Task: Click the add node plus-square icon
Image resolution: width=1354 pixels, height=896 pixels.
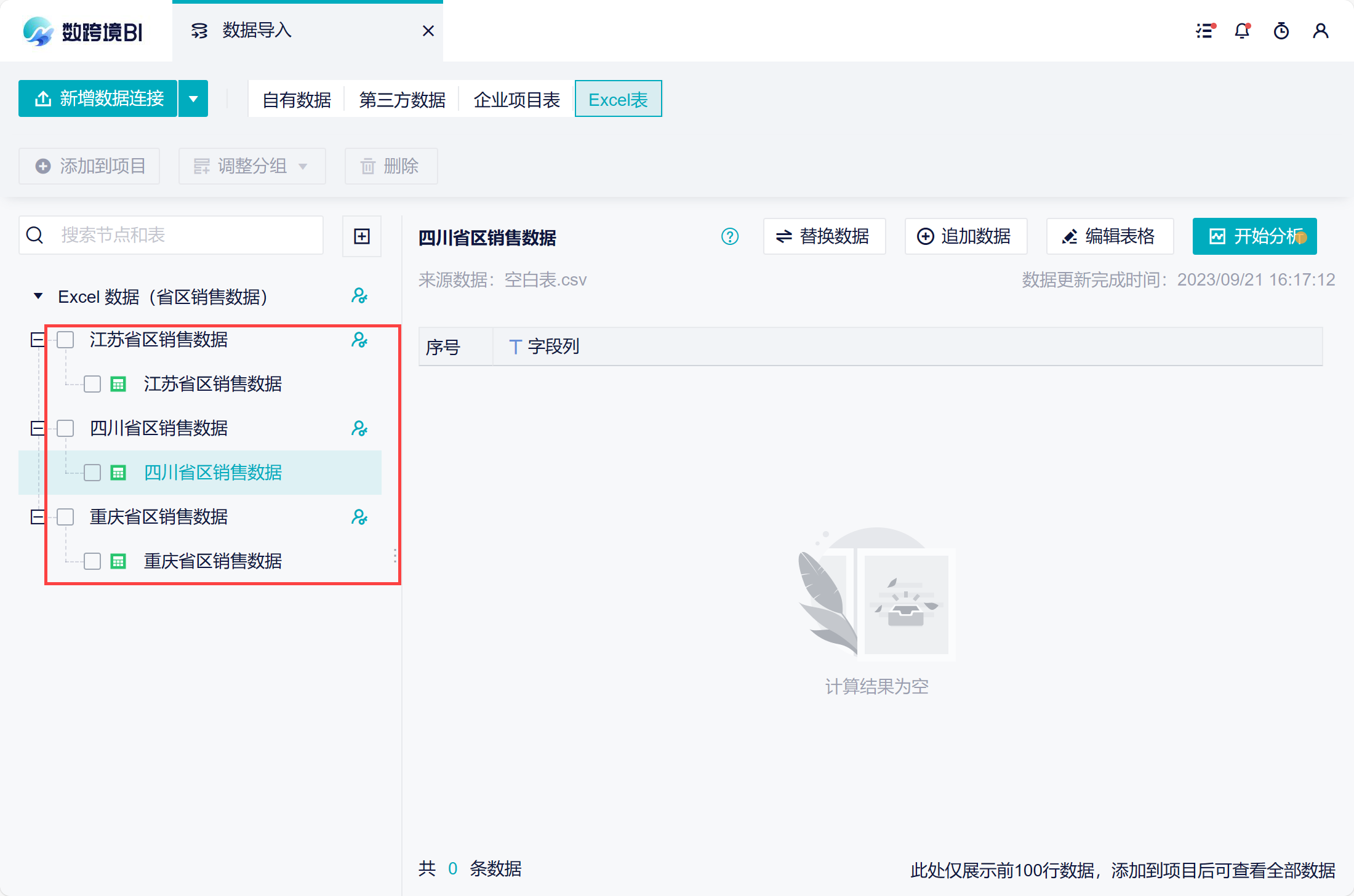Action: coord(362,236)
